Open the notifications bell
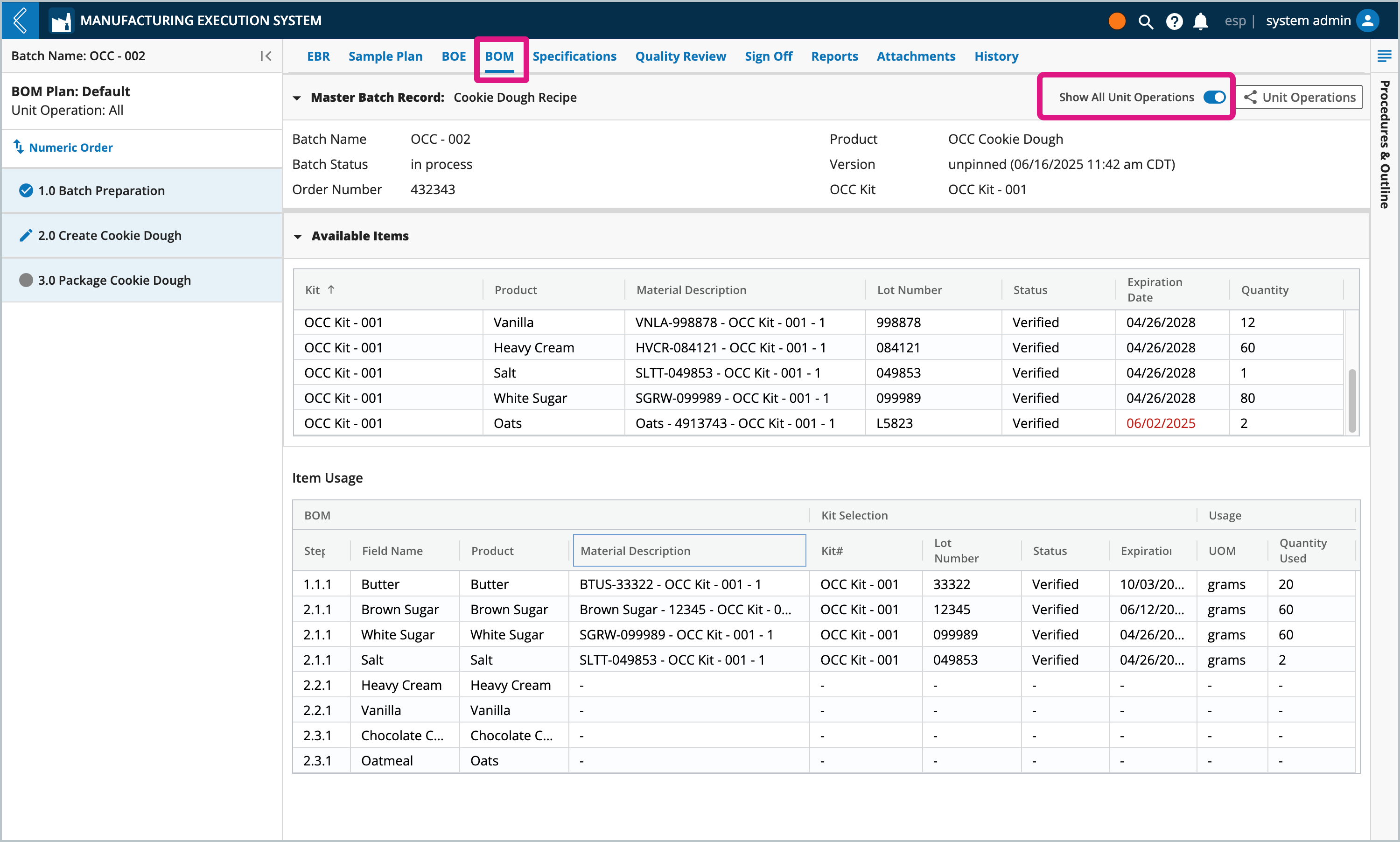Viewport: 1400px width, 842px height. 1200,21
